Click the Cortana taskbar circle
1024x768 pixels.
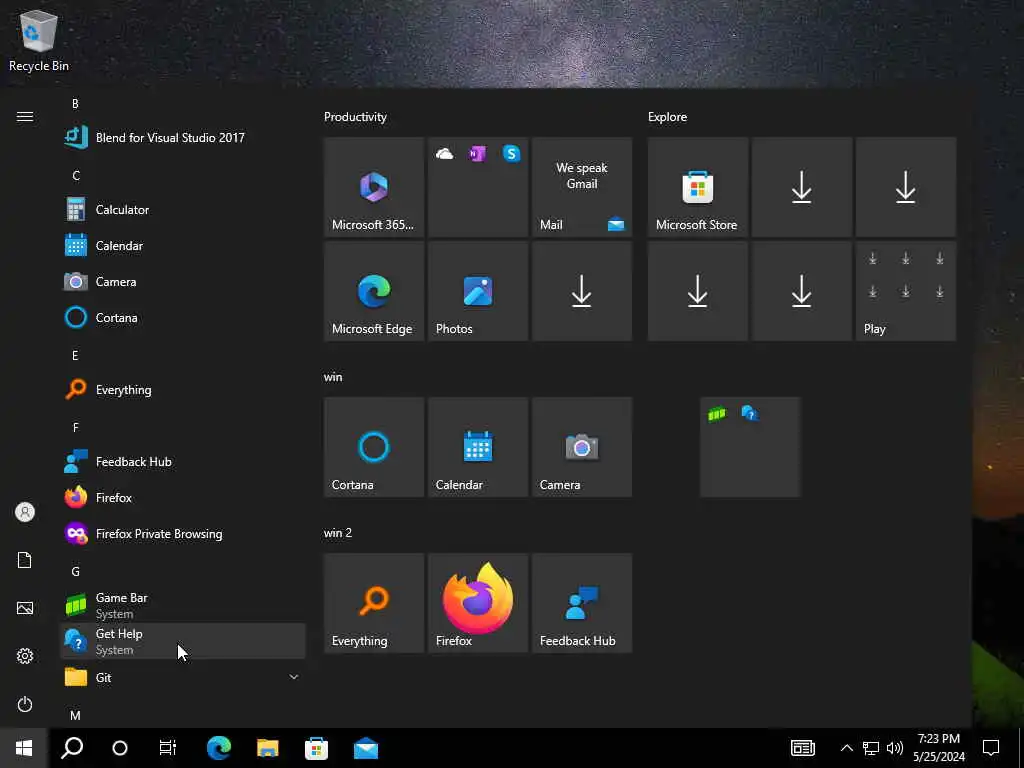click(120, 748)
